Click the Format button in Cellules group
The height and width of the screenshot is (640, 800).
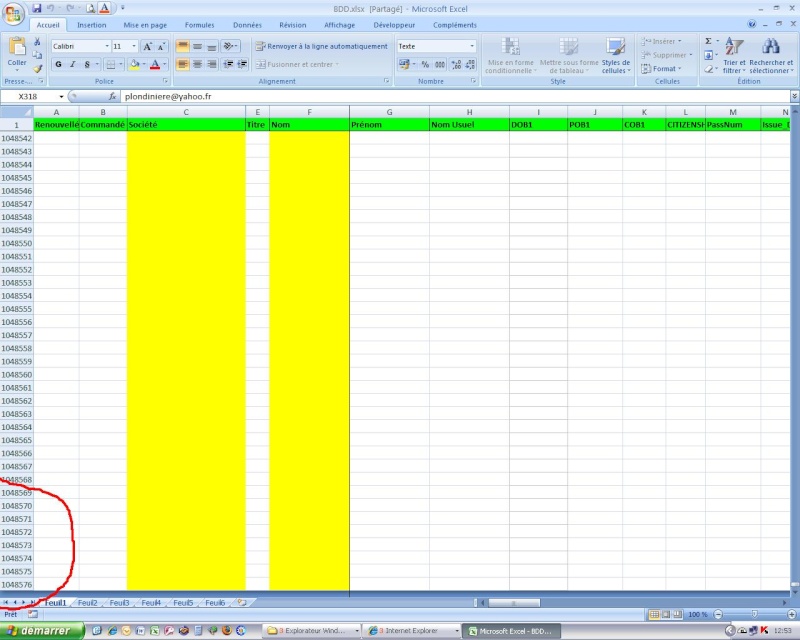point(664,69)
